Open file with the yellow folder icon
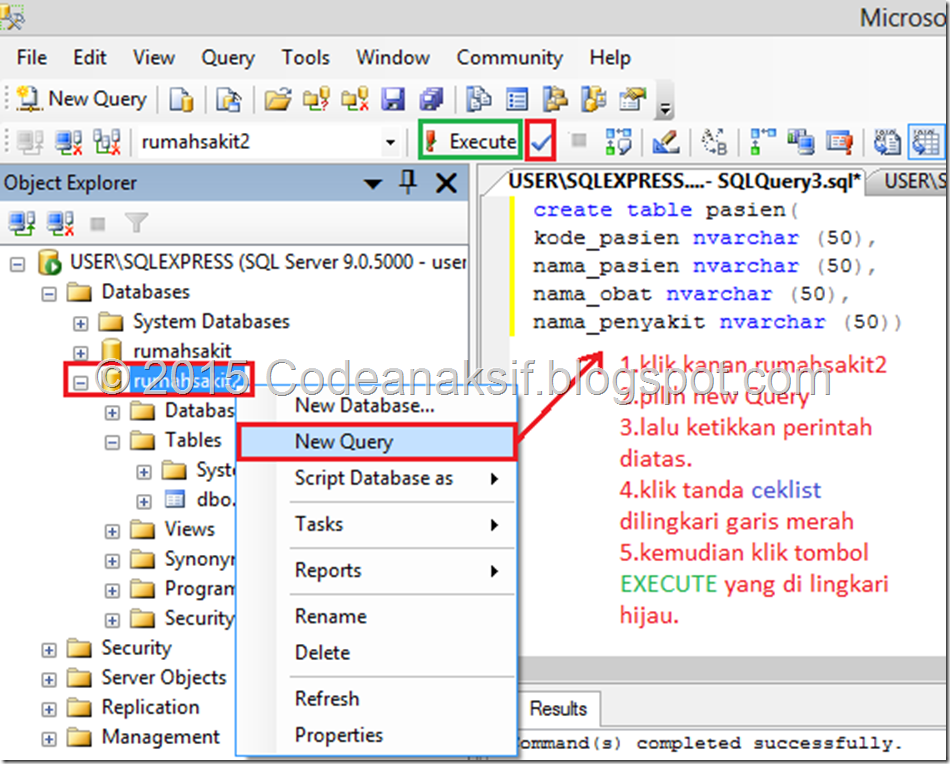This screenshot has width=950, height=764. point(277,99)
